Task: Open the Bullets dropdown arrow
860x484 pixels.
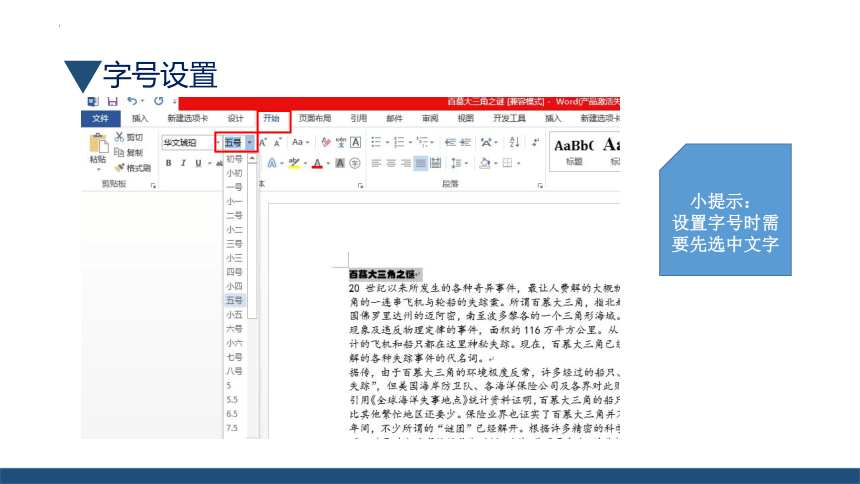Action: [387, 143]
